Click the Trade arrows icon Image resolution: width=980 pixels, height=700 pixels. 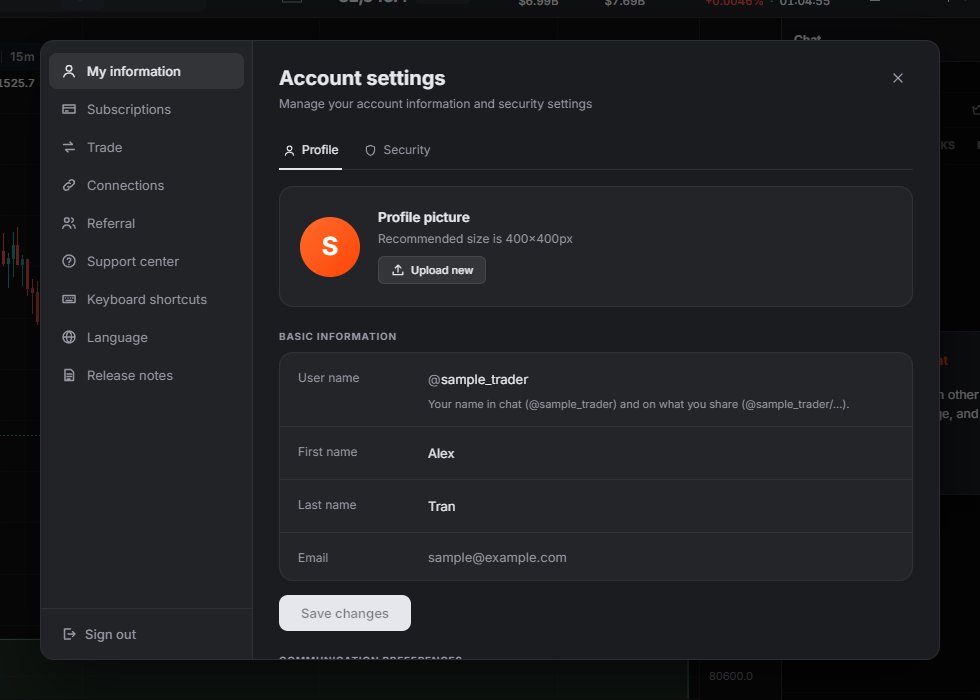point(69,148)
